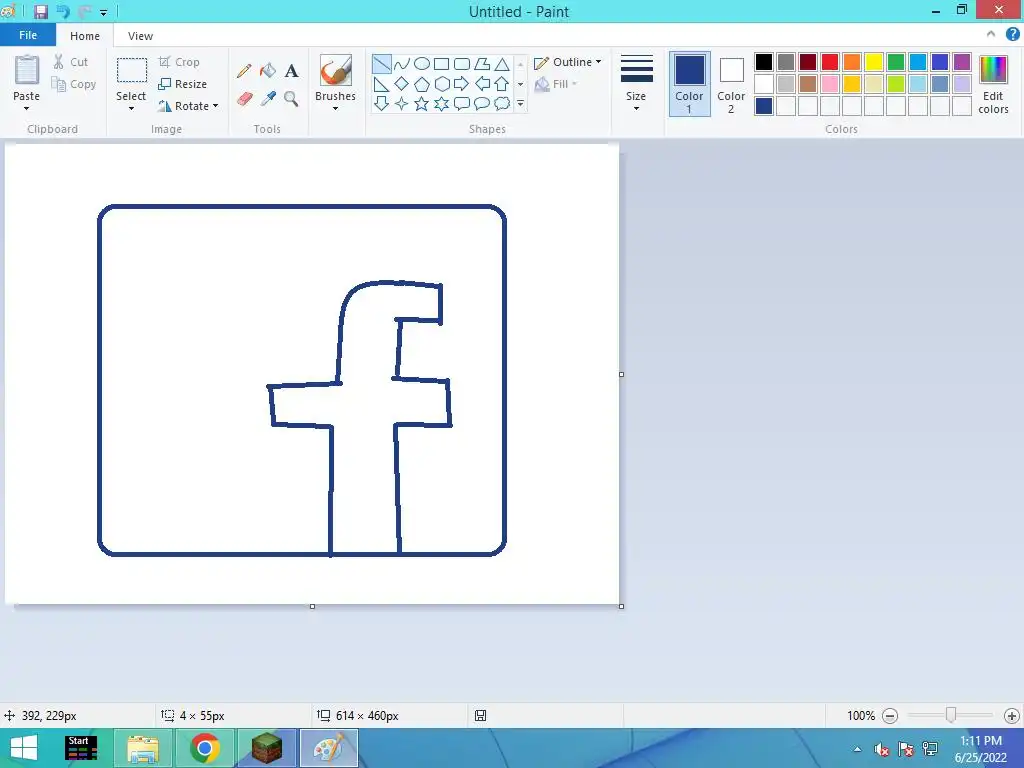Screen dimensions: 1024x768
Task: Click the zoom slider handle
Action: pyautogui.click(x=951, y=715)
